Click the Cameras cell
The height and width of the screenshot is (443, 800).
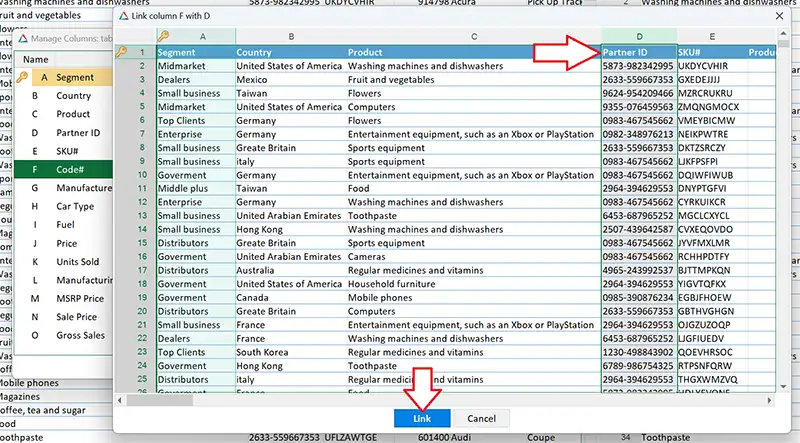474,257
